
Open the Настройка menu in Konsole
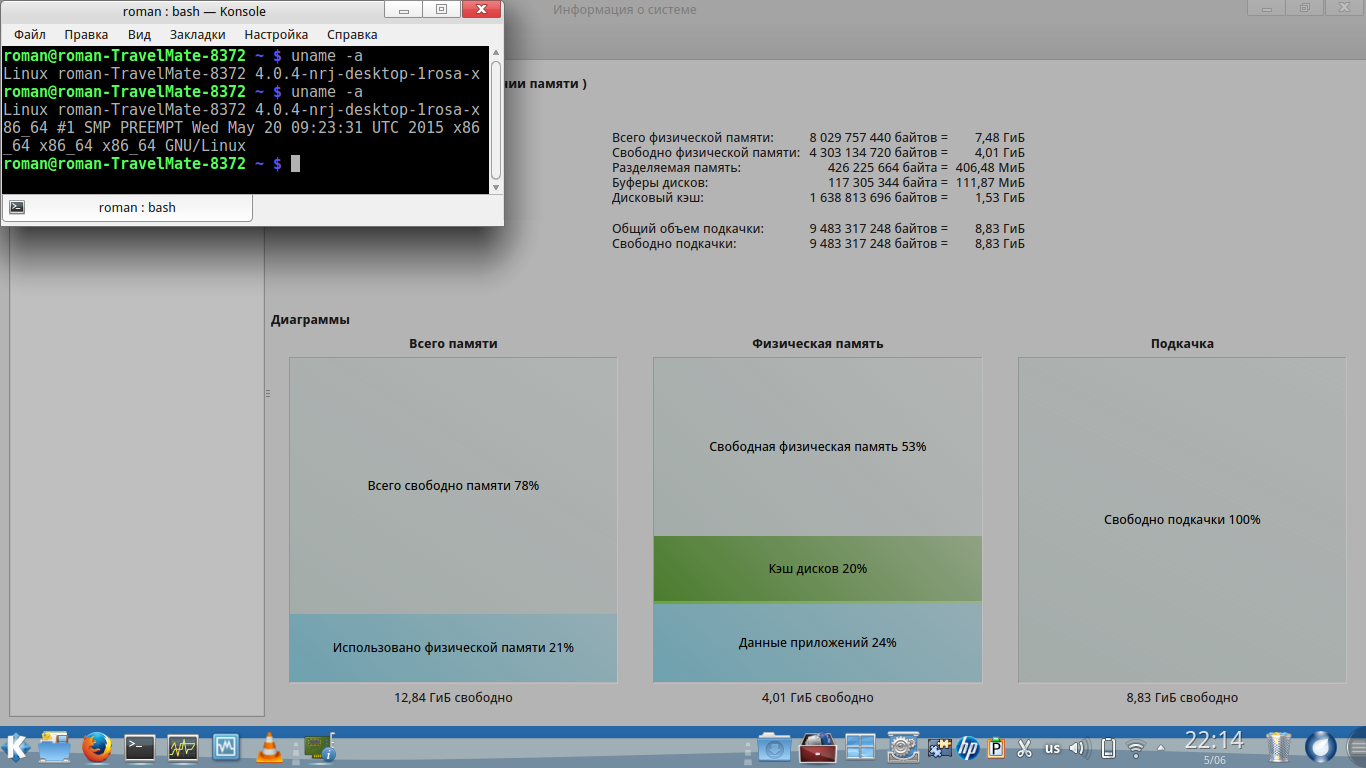pyautogui.click(x=275, y=34)
